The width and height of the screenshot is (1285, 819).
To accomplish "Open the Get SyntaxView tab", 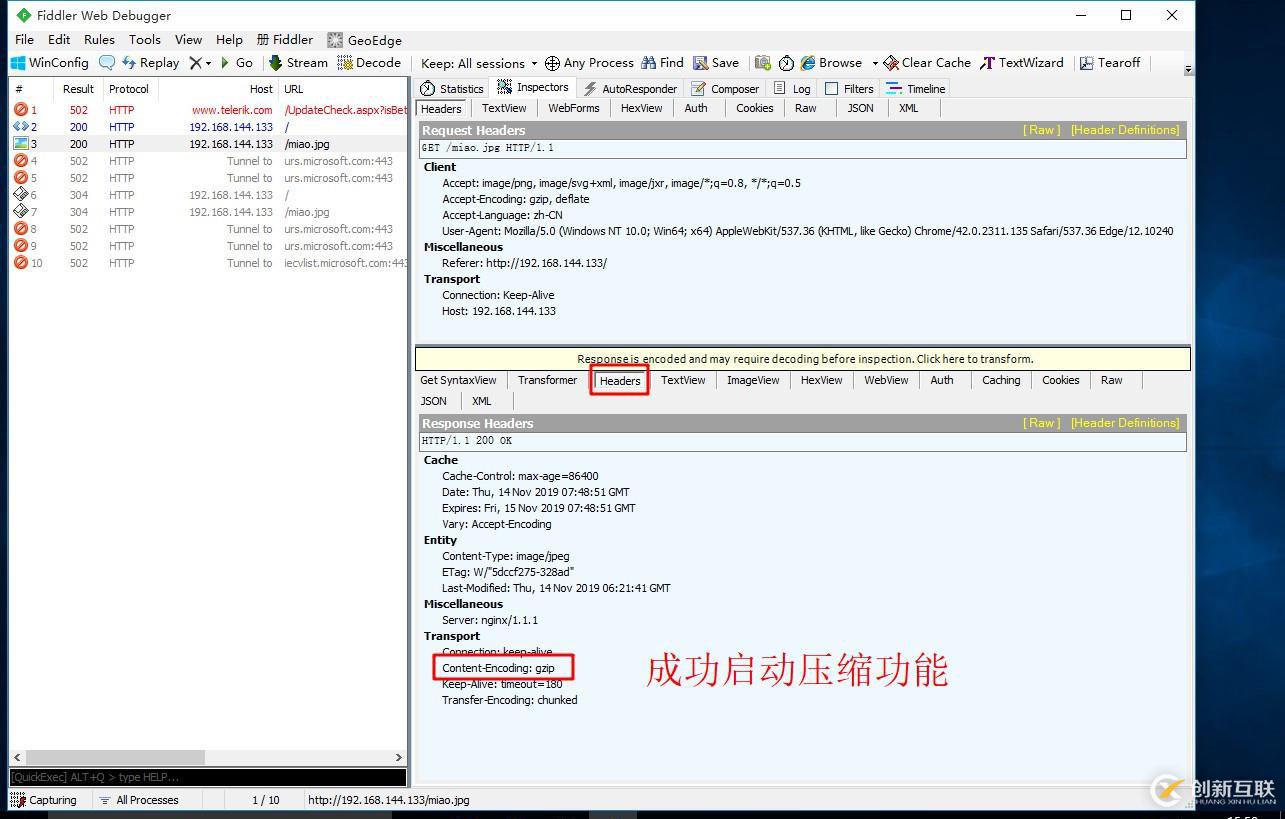I will tap(458, 380).
